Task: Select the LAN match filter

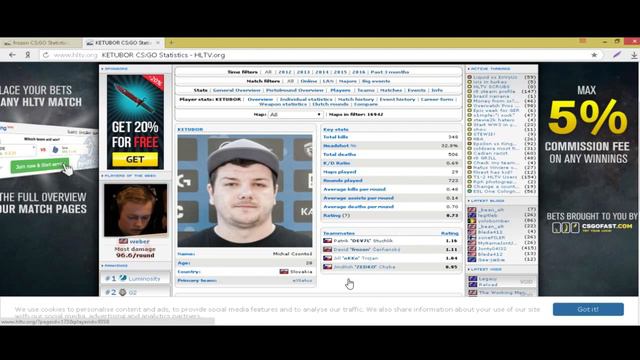Action: [x=328, y=81]
